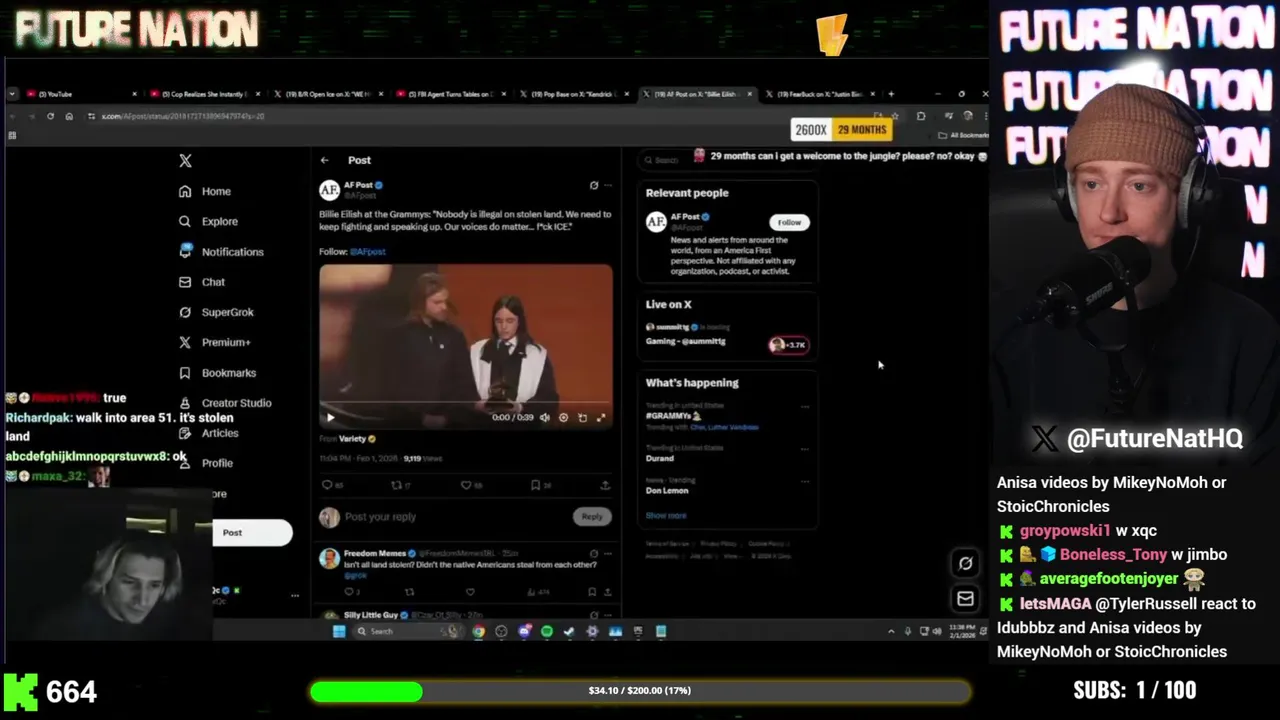1280x720 pixels.
Task: Switch to FearBuck Justin Bieber tab
Action: point(818,94)
